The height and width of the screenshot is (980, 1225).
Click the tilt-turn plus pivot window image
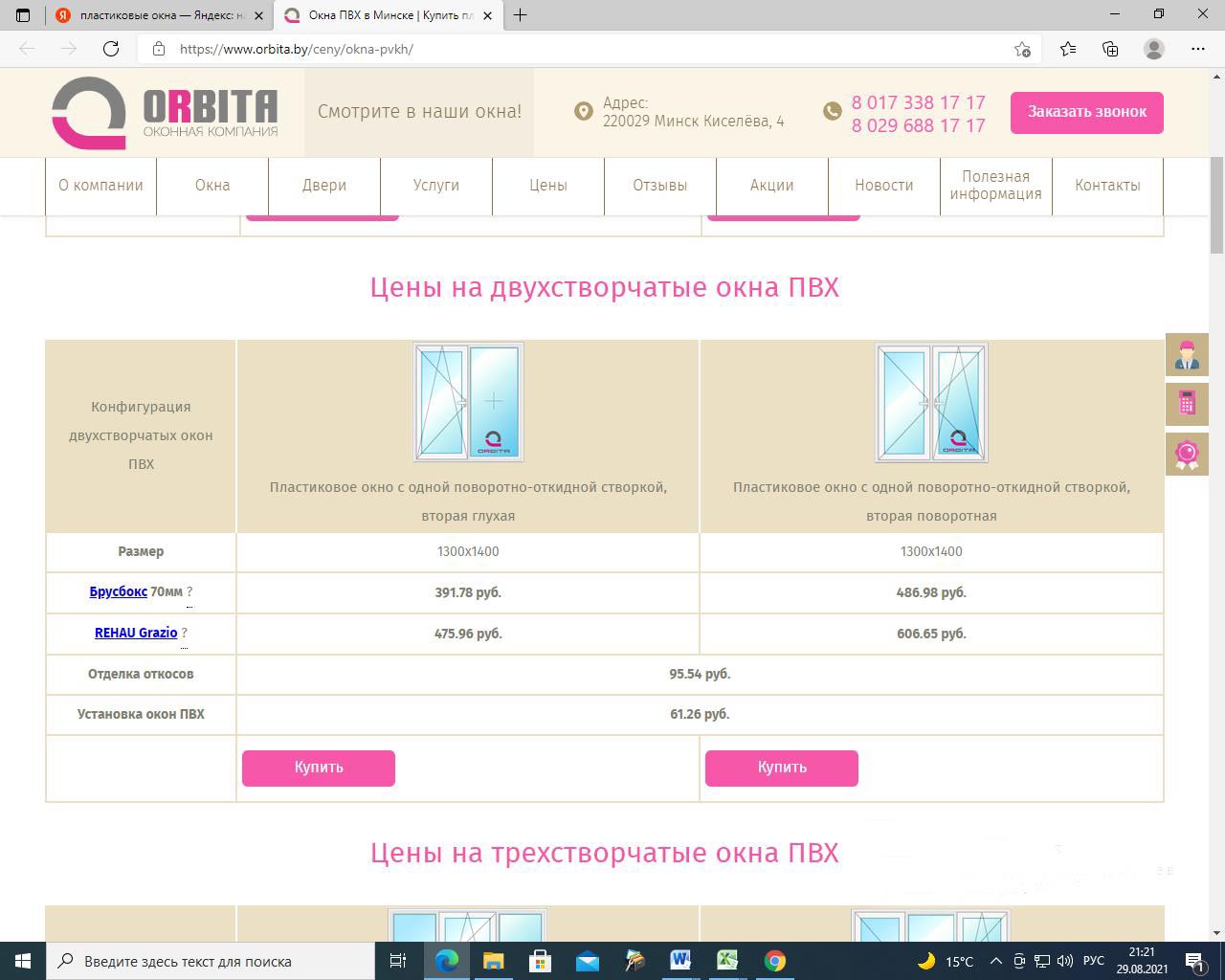point(931,403)
